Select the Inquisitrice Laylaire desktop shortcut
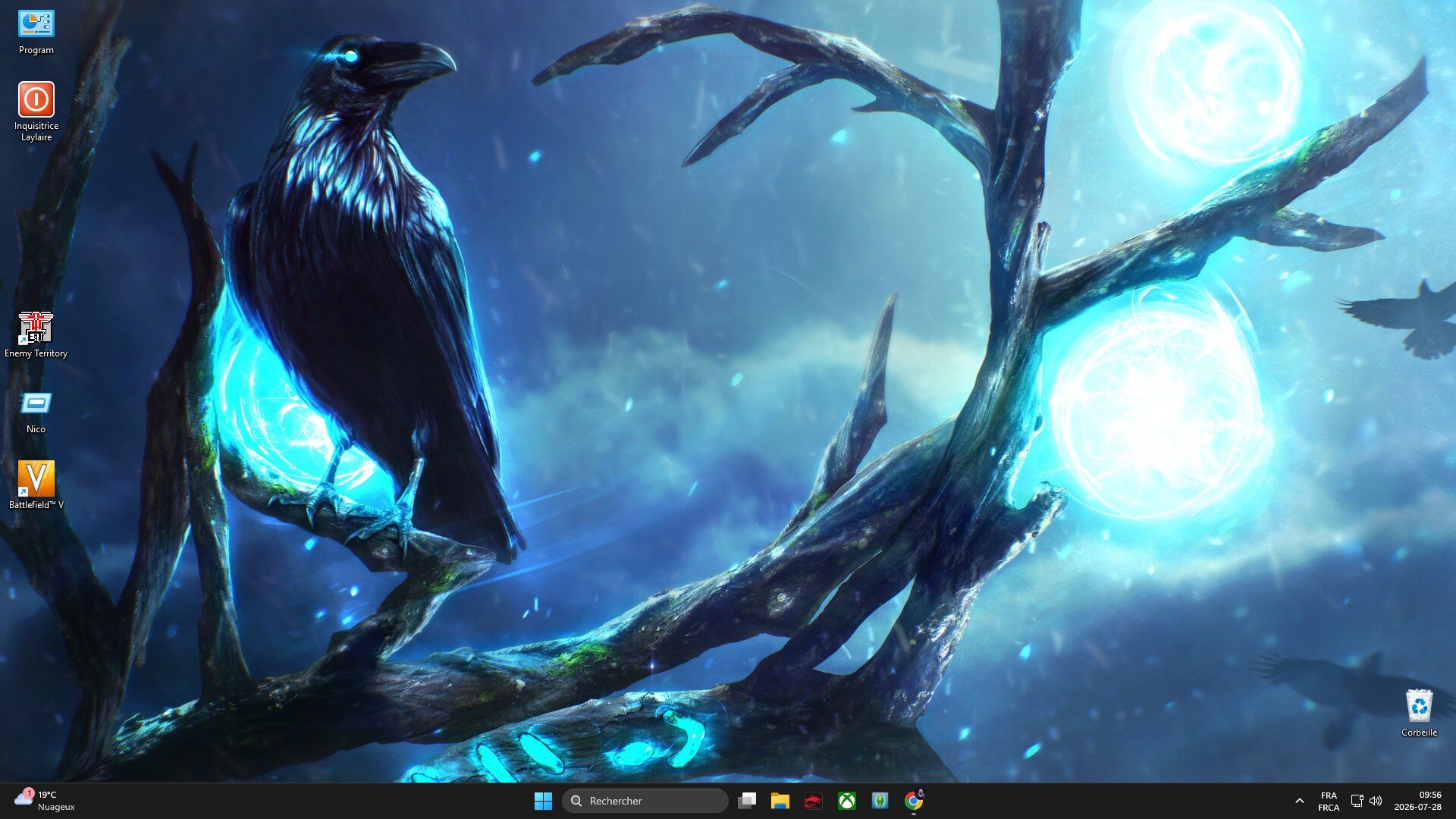Viewport: 1456px width, 819px height. tap(36, 111)
